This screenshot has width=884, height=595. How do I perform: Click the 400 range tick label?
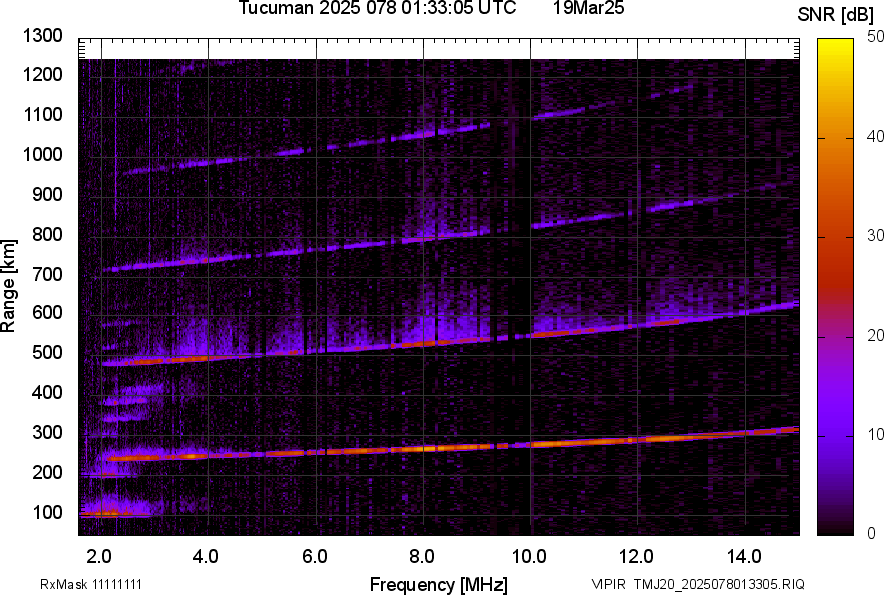coord(48,394)
